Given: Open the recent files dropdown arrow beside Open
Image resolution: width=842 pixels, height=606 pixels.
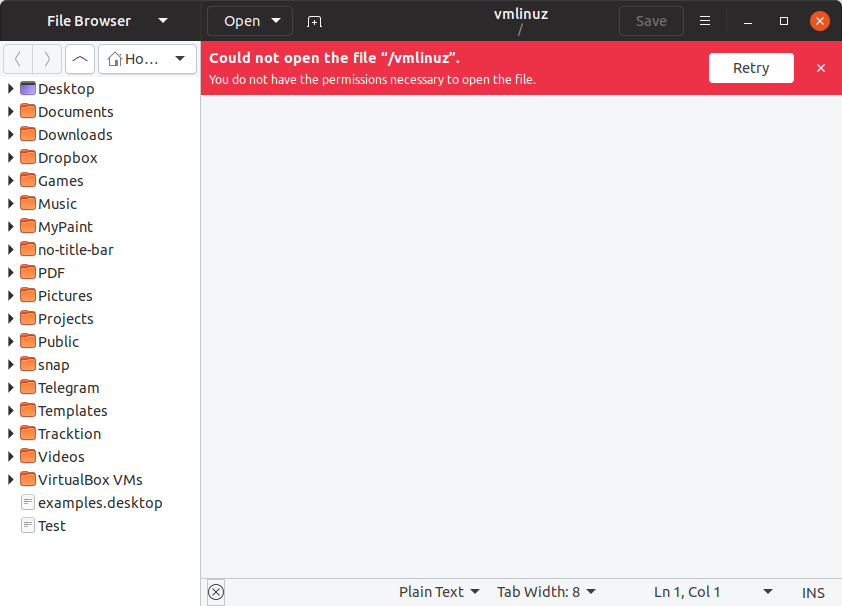Looking at the screenshot, I should click(276, 21).
